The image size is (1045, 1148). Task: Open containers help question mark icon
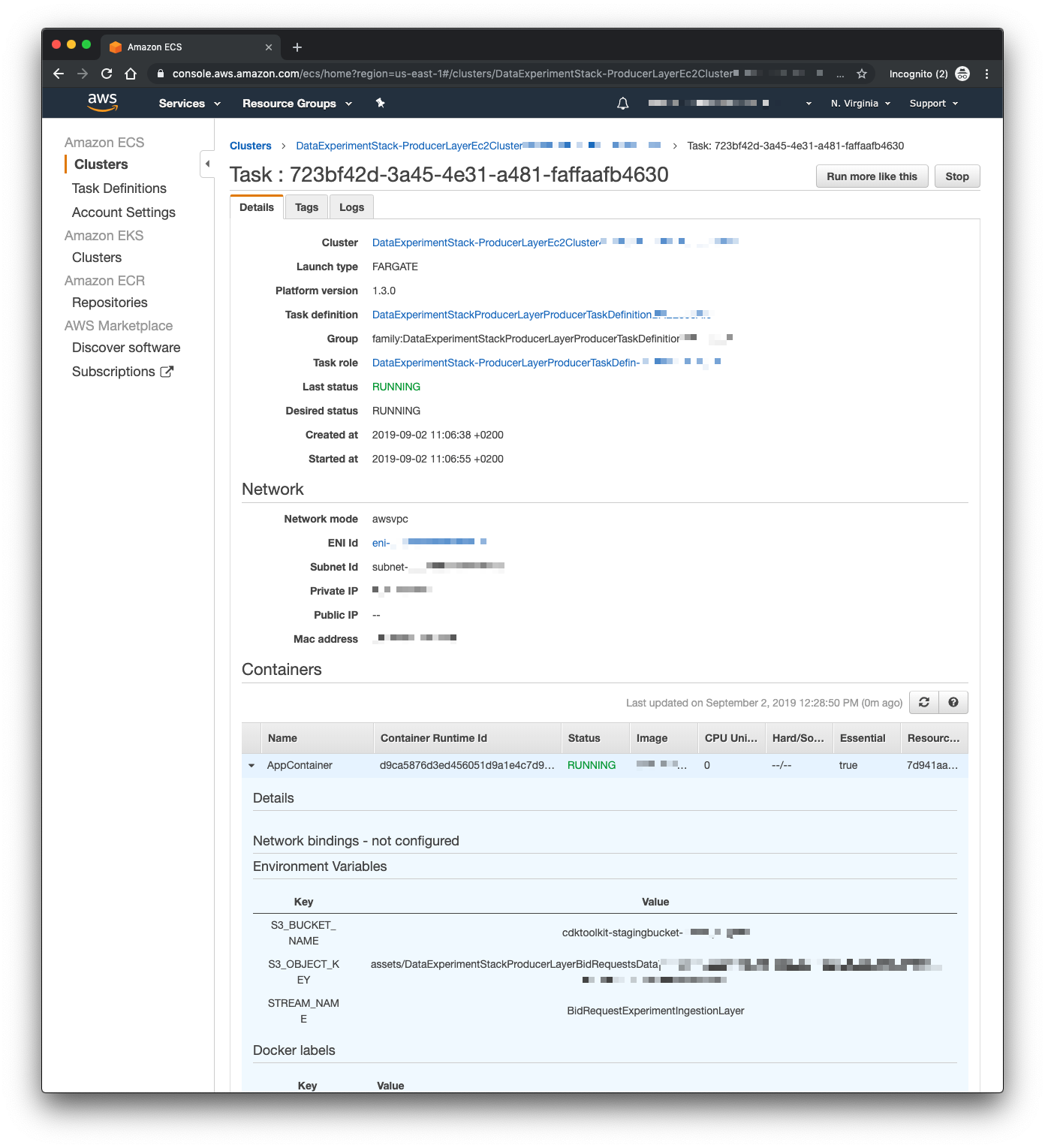click(953, 703)
